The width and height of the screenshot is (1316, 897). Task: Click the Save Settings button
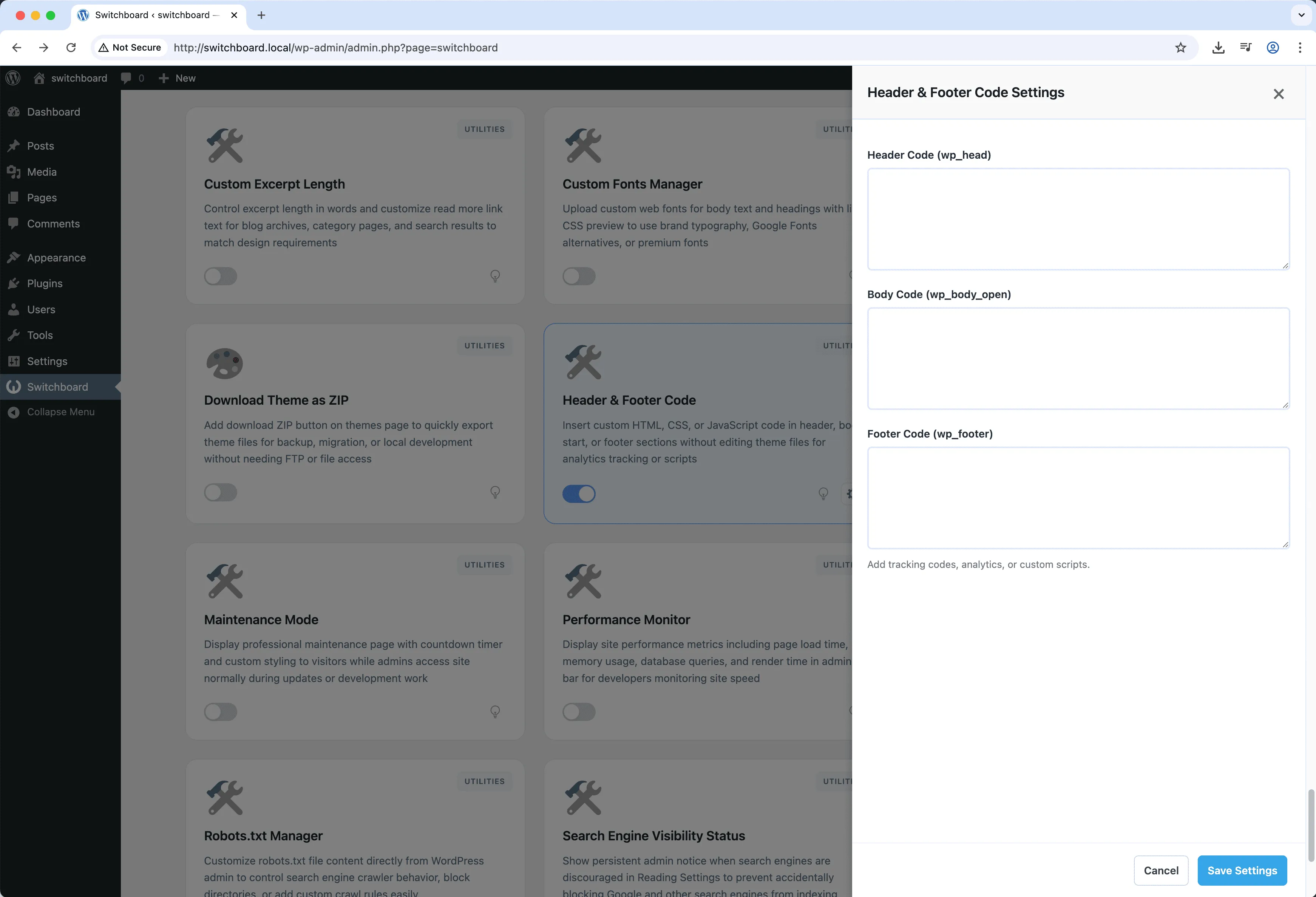click(1242, 871)
